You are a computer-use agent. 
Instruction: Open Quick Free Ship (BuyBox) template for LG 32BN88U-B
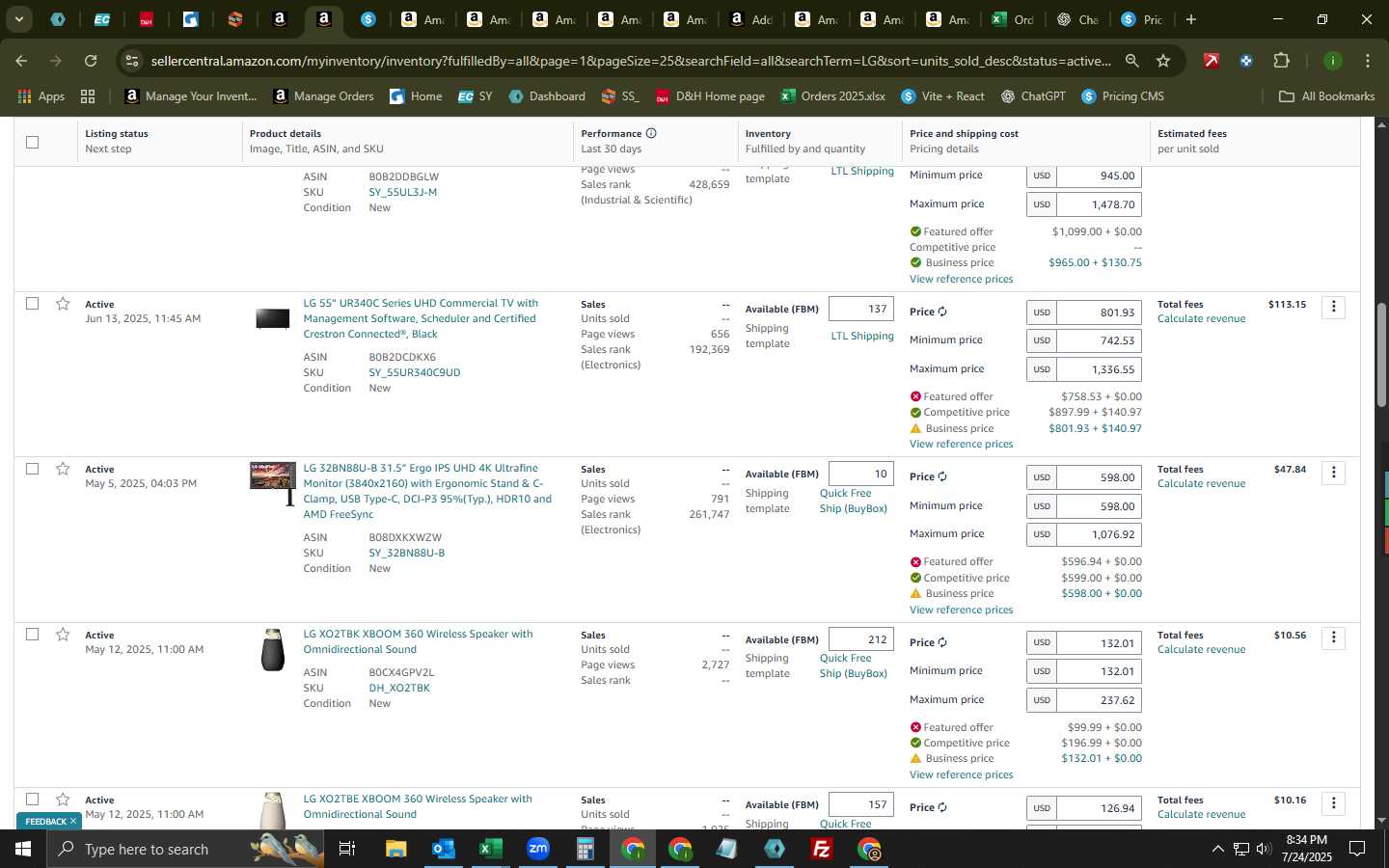click(854, 501)
